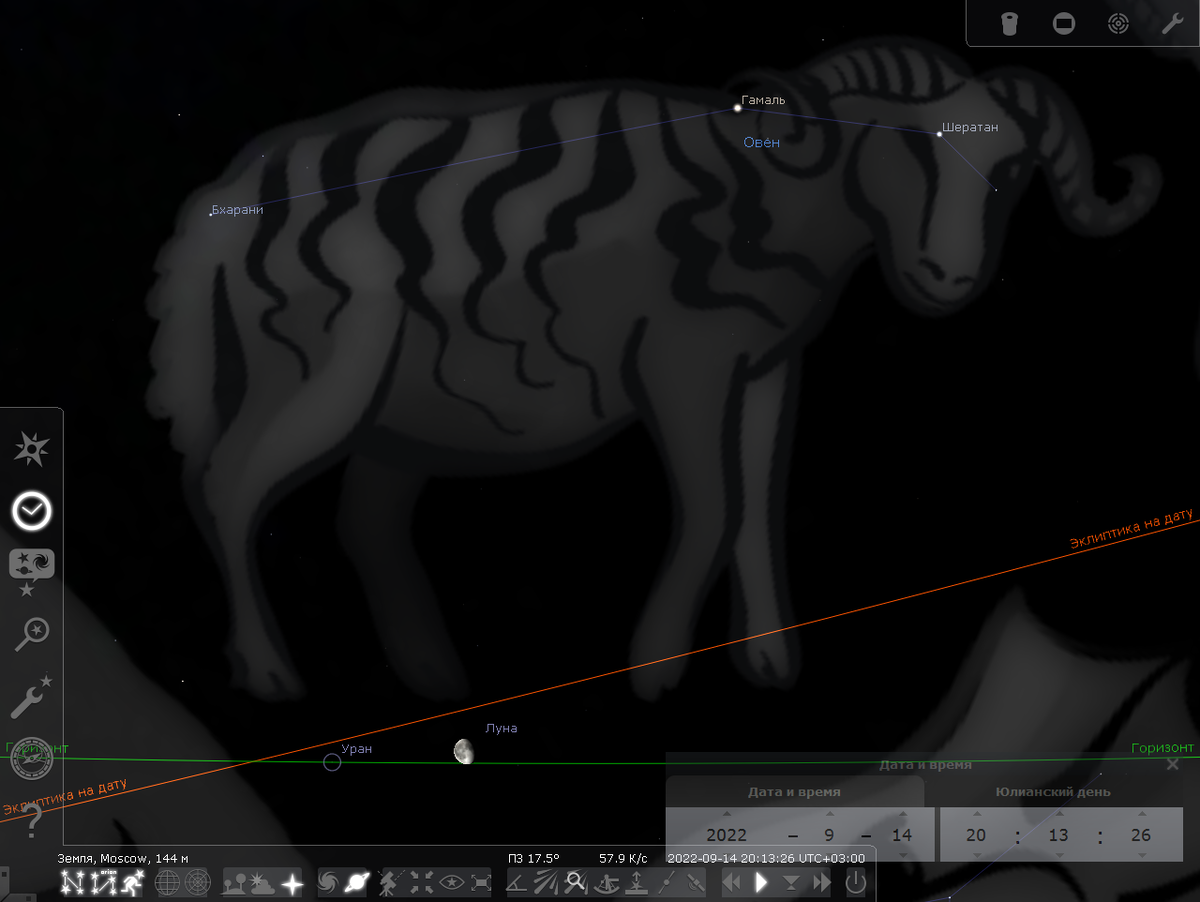This screenshot has width=1200, height=902.
Task: Increase the day with up arrow
Action: pyautogui.click(x=903, y=814)
